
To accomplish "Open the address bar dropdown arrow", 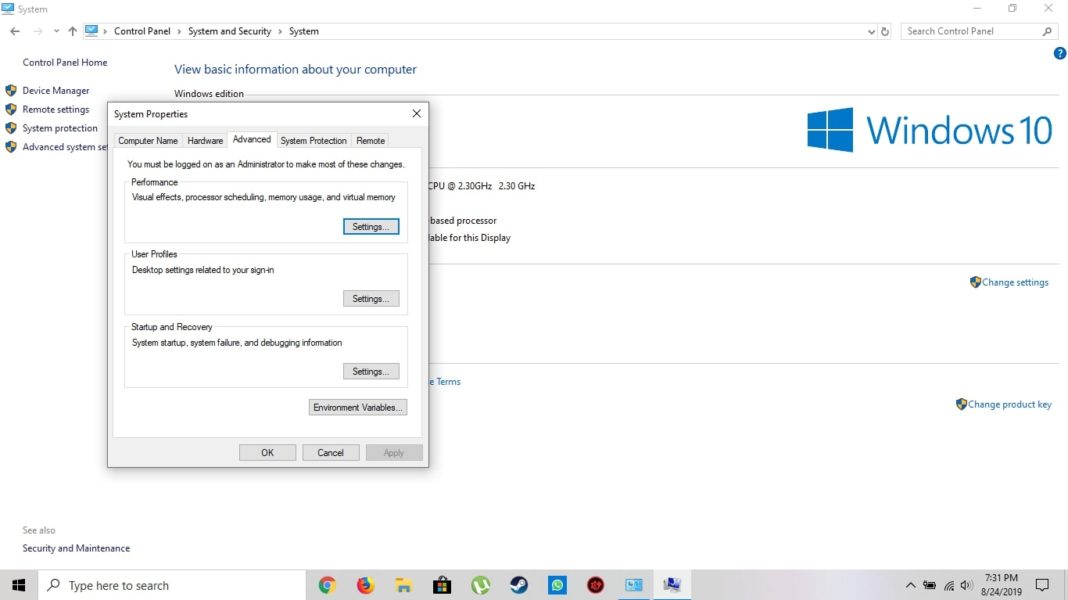I will 870,31.
